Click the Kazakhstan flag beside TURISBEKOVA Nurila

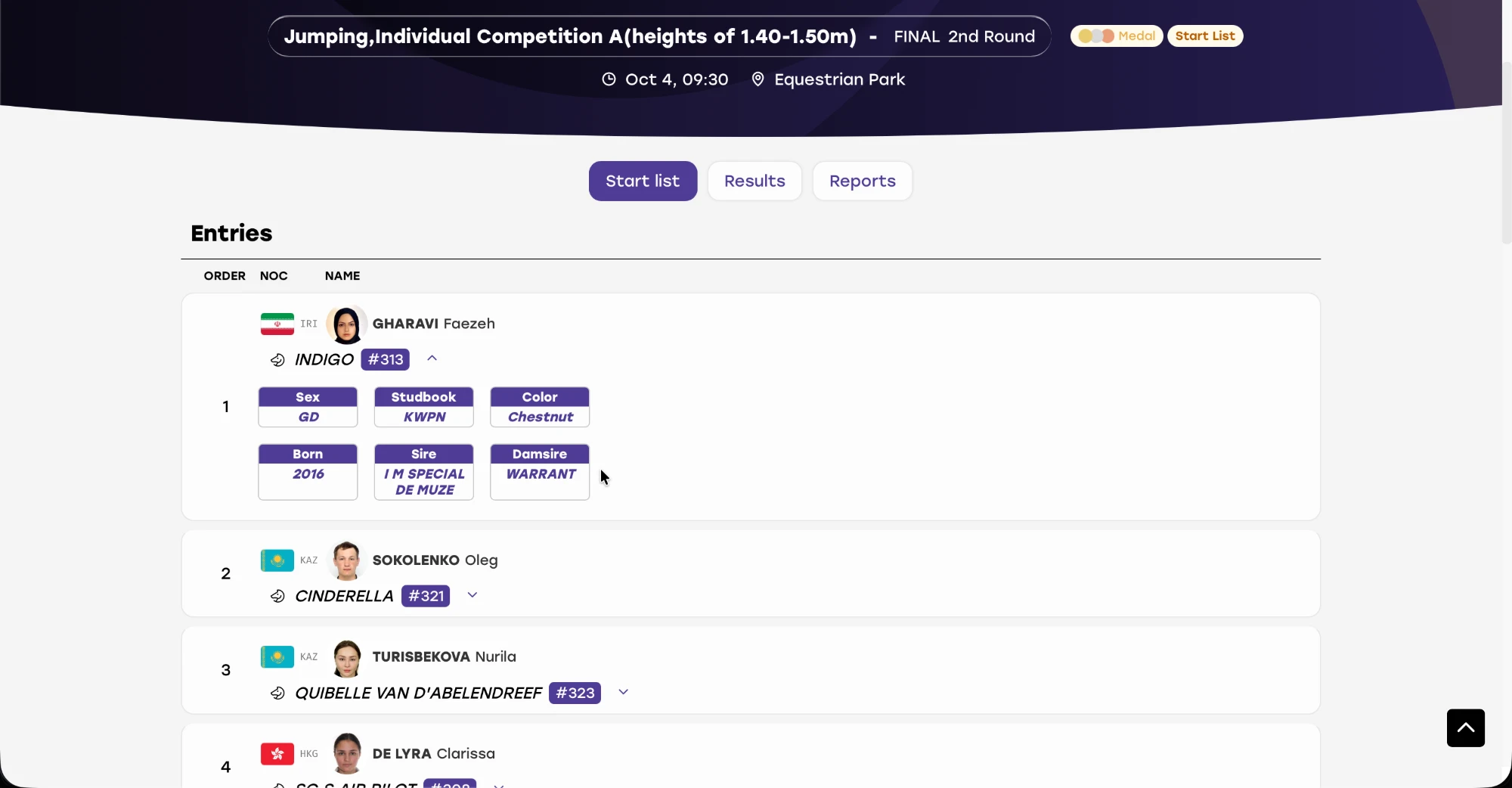pyautogui.click(x=277, y=657)
